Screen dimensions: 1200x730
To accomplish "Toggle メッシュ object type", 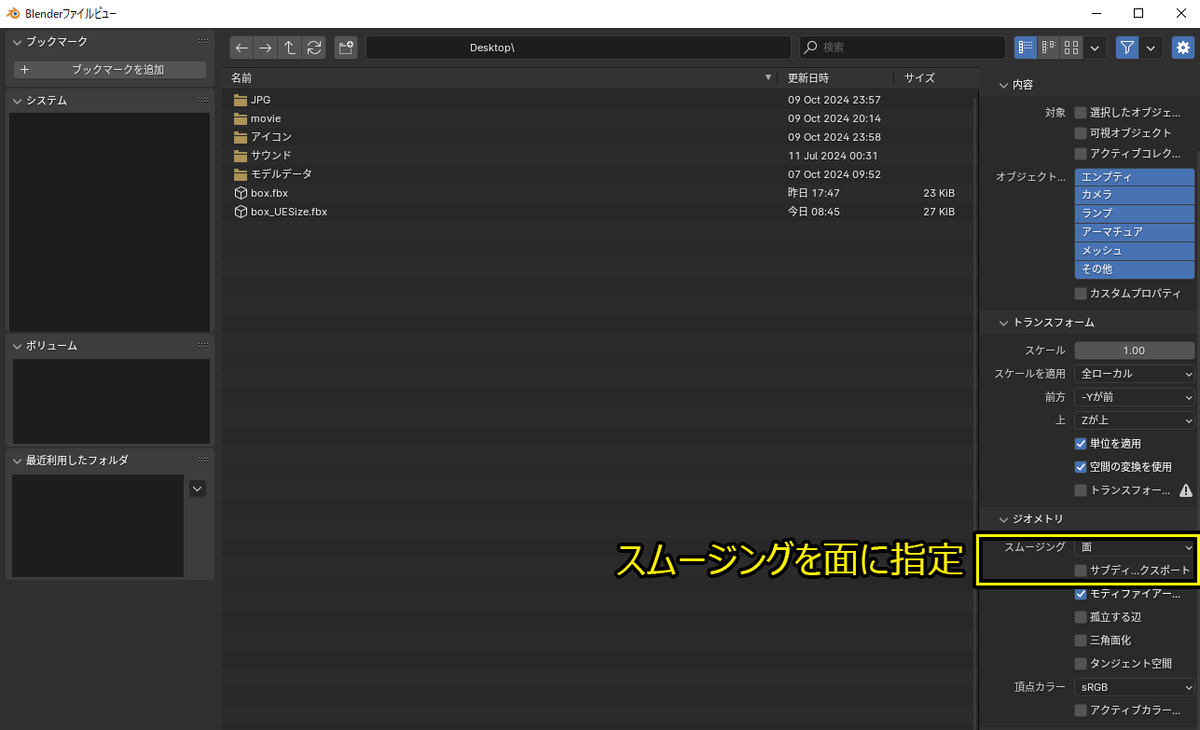I will [1134, 251].
